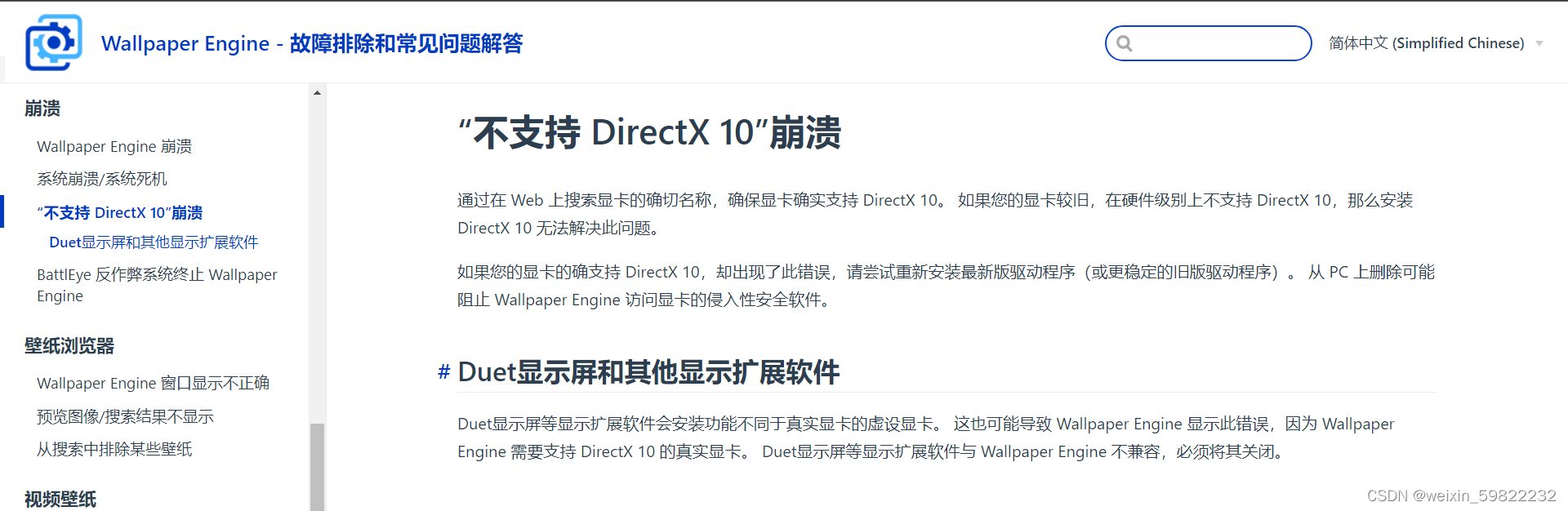Open sidebar item Wallpaper Engine 崩溃

114,146
